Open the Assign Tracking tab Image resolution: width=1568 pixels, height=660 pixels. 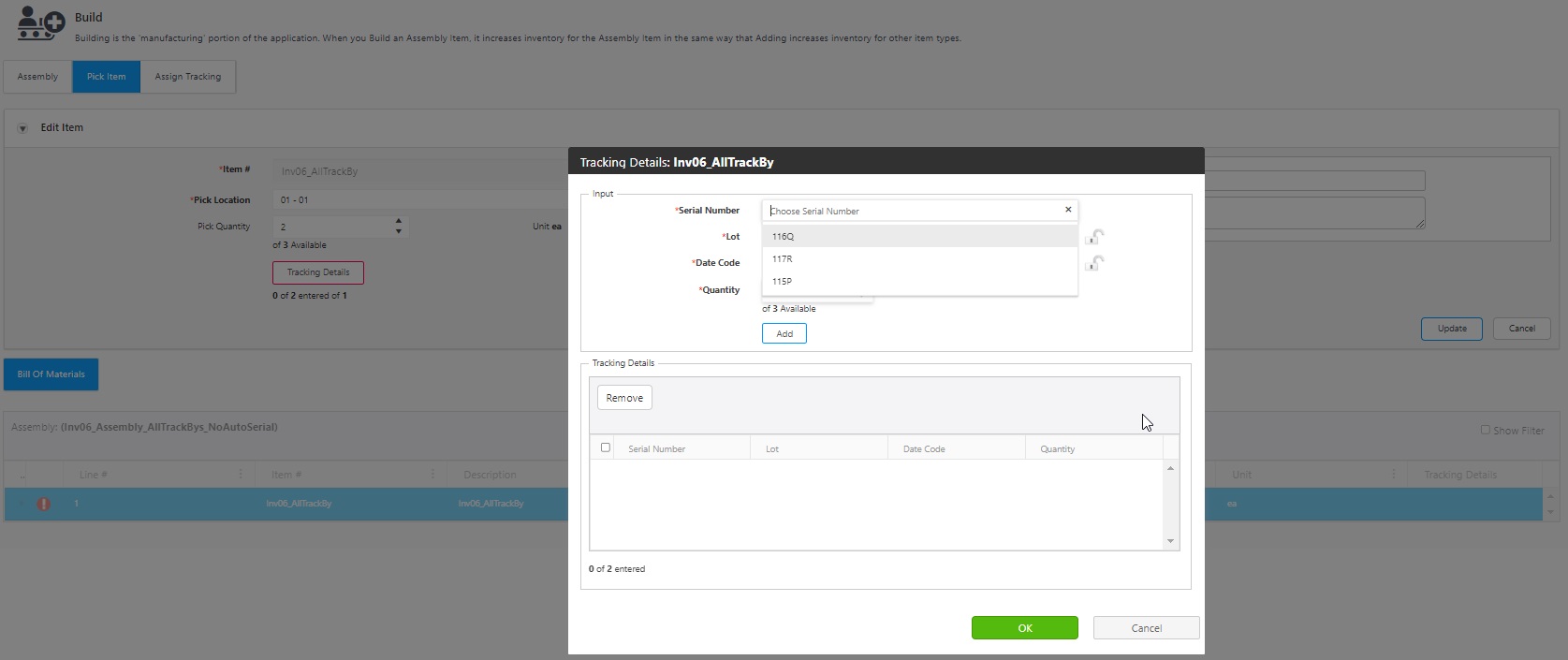coord(187,77)
